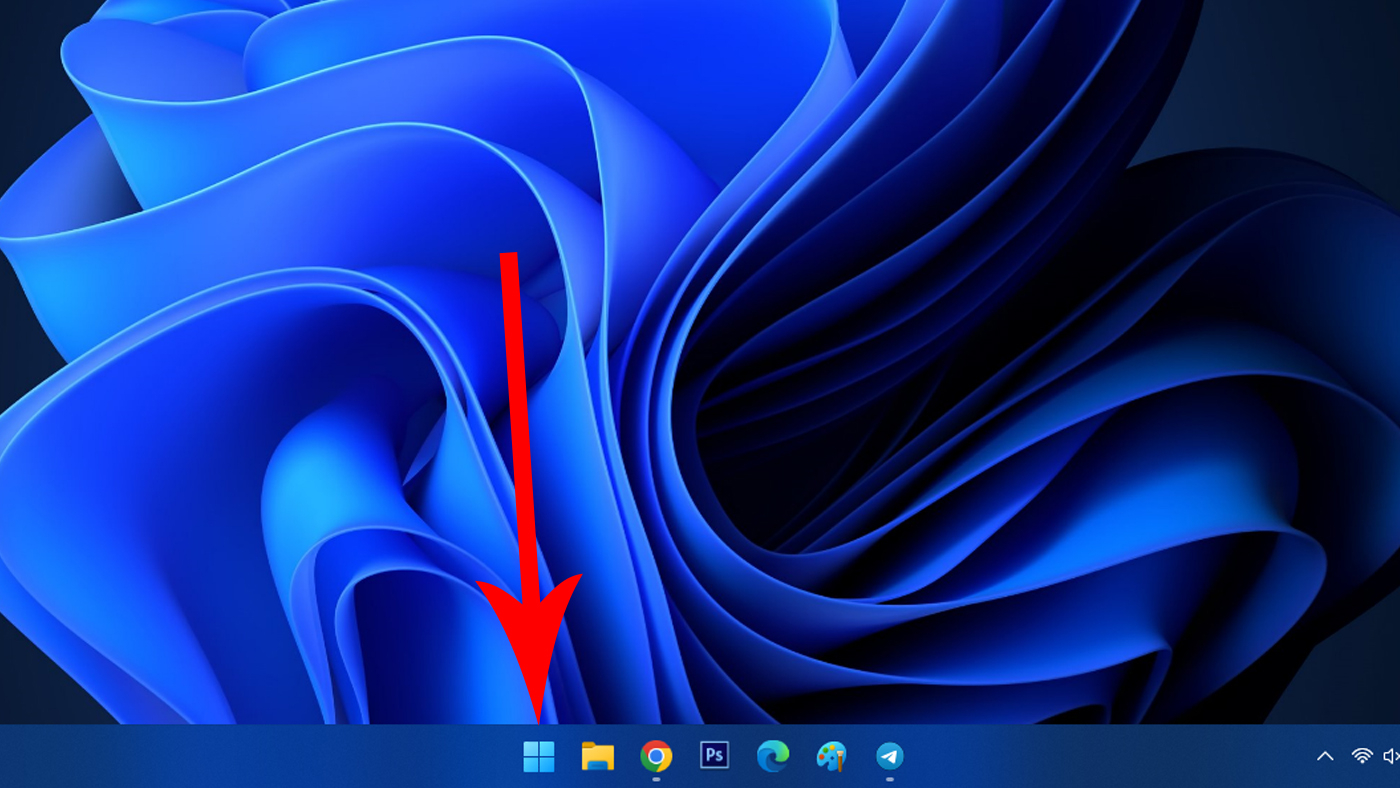Image resolution: width=1400 pixels, height=788 pixels.
Task: Open the Paint app
Action: pyautogui.click(x=831, y=757)
